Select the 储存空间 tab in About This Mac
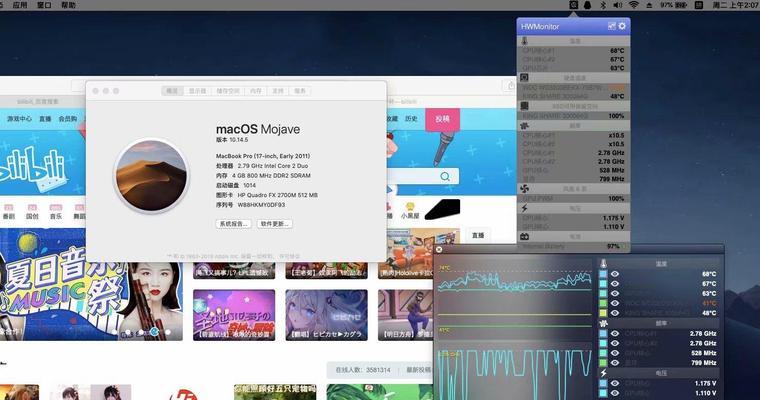This screenshot has height=400, width=760. [x=228, y=91]
